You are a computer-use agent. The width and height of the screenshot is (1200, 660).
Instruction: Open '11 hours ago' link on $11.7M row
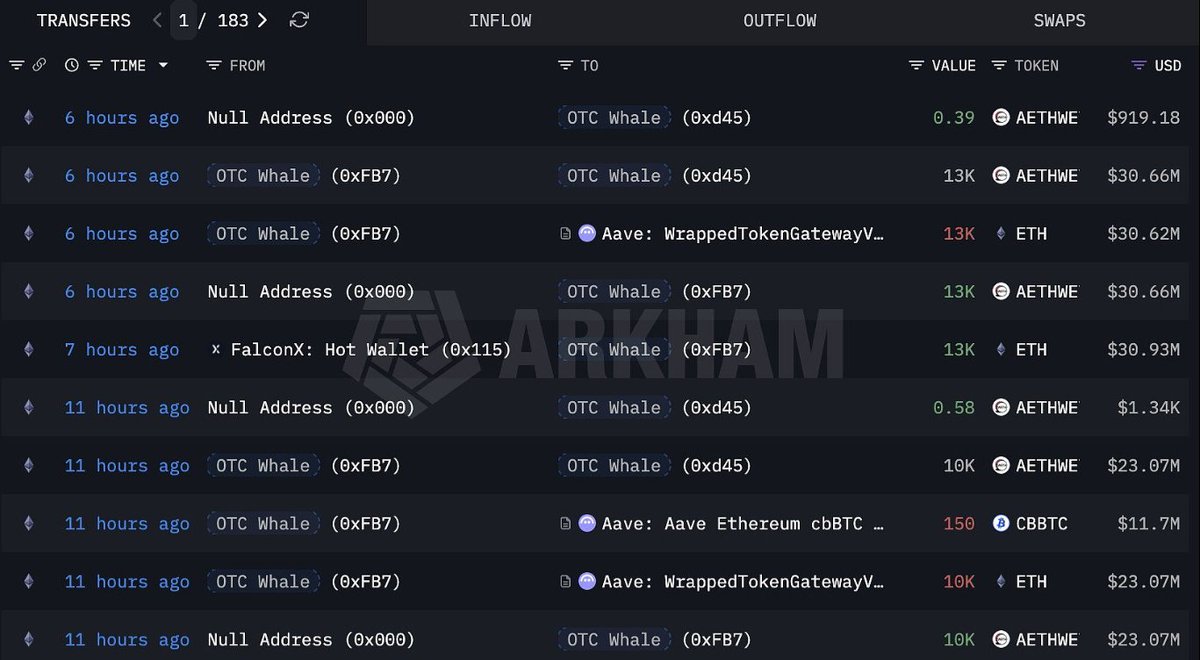[127, 524]
